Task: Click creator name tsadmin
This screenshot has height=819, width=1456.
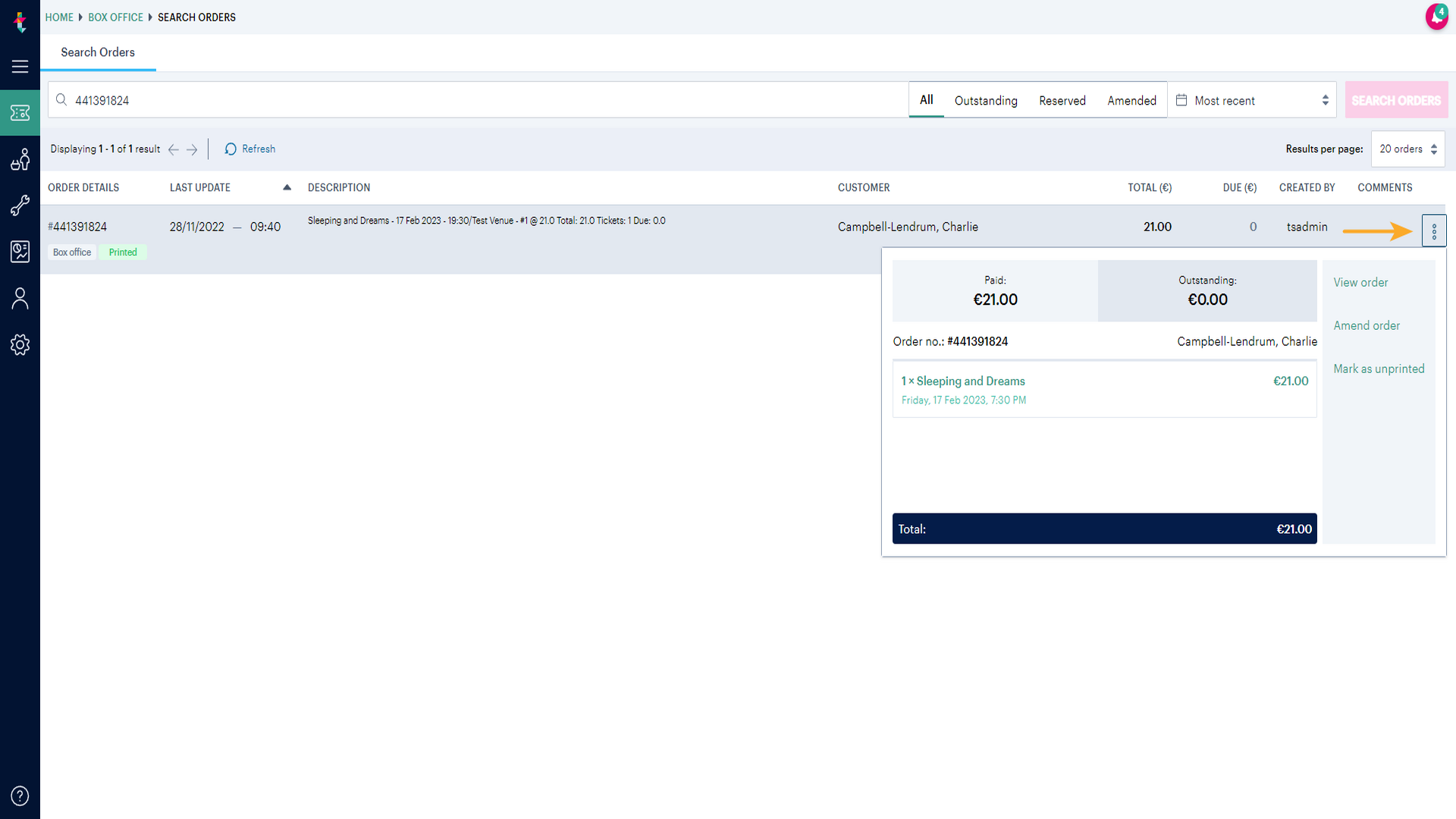Action: (1307, 227)
